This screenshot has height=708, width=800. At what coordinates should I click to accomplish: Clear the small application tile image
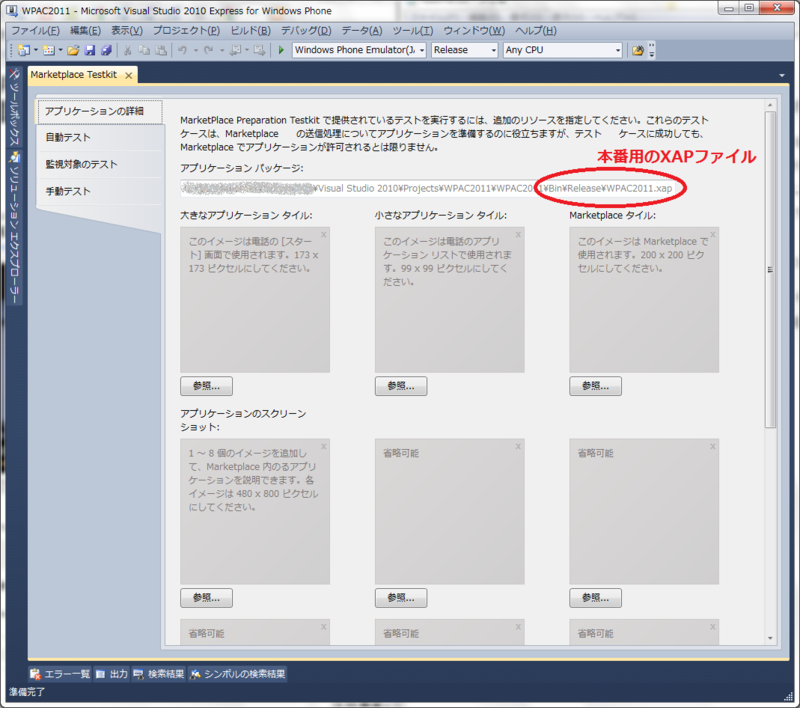518,235
